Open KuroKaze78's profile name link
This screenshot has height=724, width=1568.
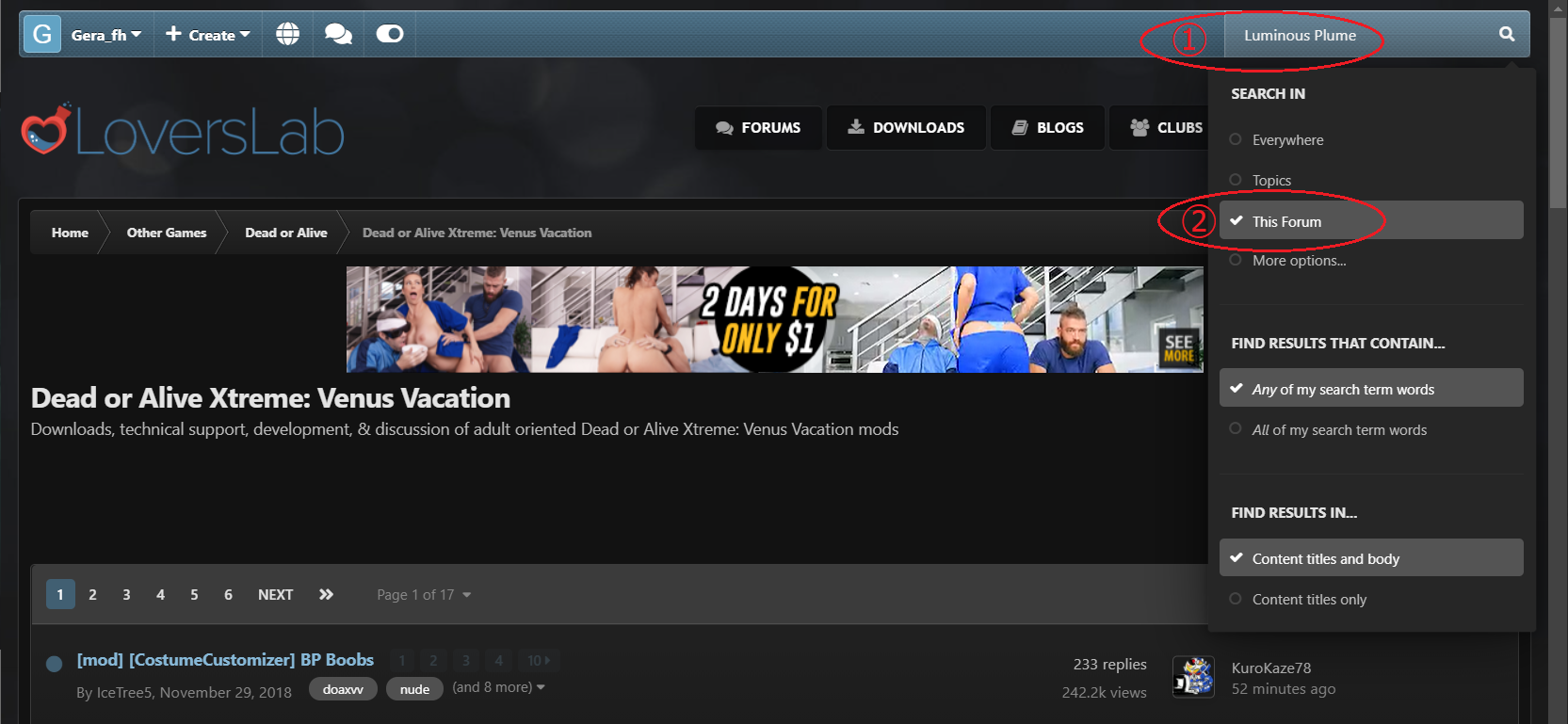coord(1270,668)
